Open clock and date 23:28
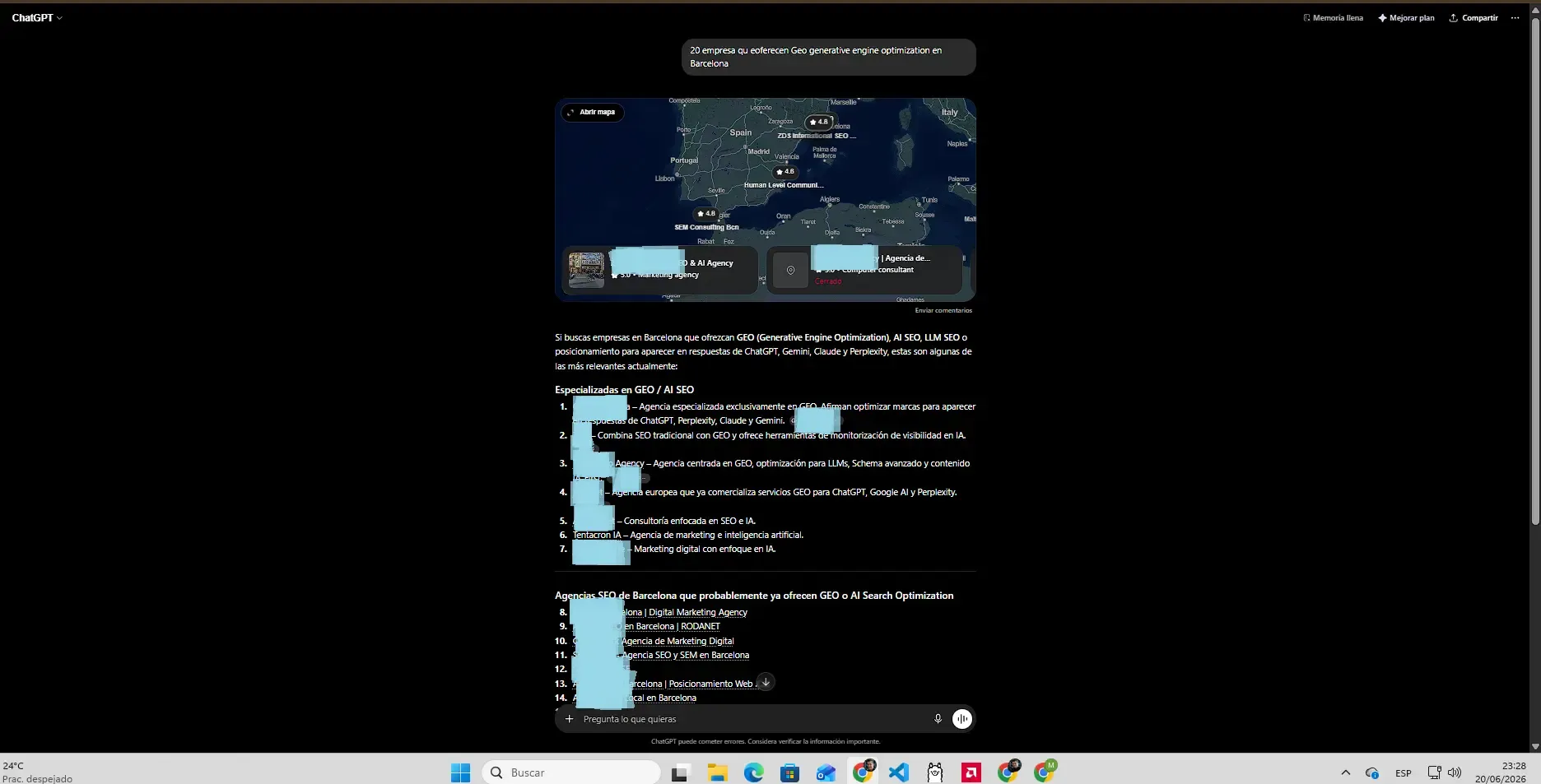This screenshot has width=1541, height=784. click(1501, 772)
